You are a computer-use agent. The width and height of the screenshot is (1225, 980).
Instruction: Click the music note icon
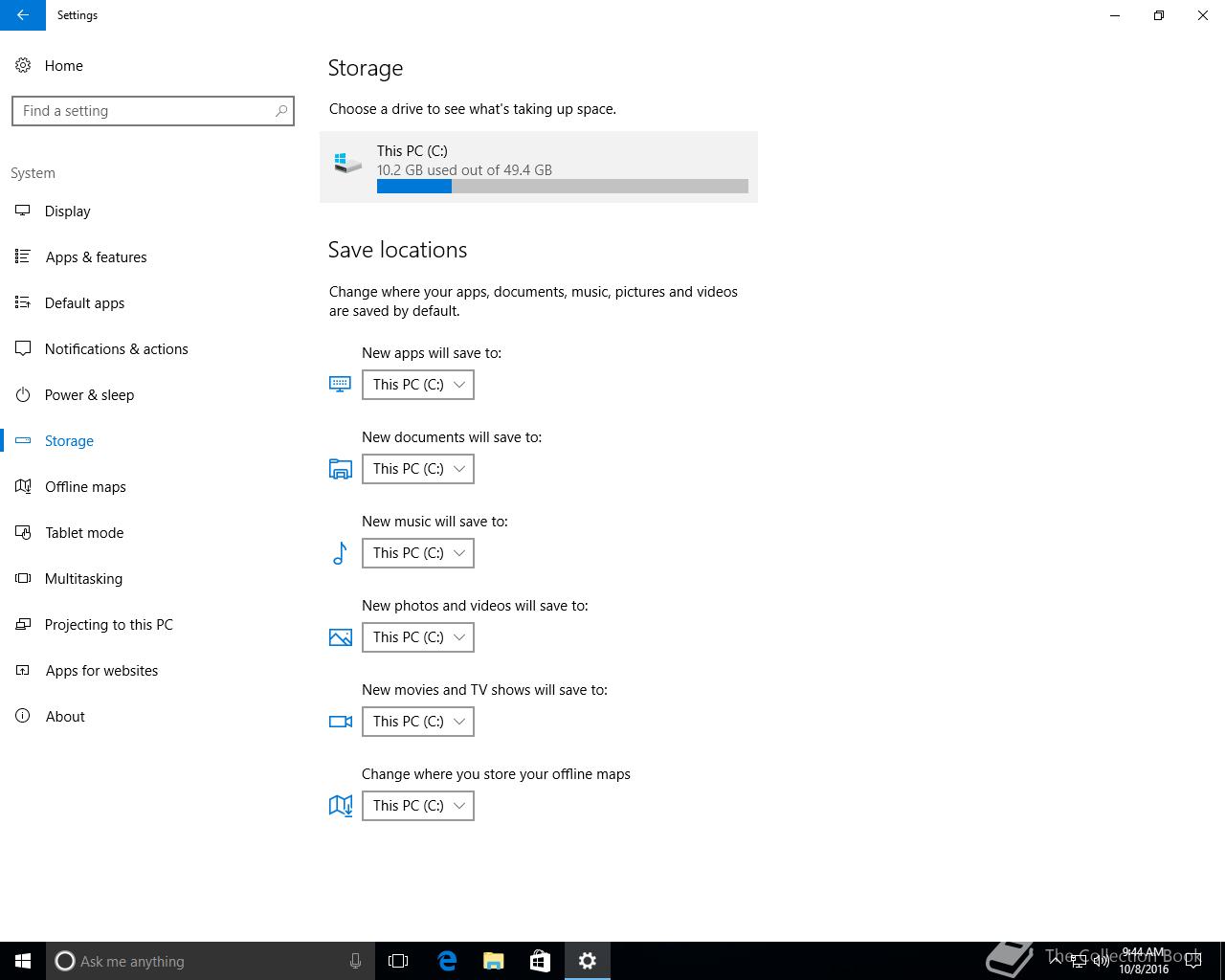[340, 553]
